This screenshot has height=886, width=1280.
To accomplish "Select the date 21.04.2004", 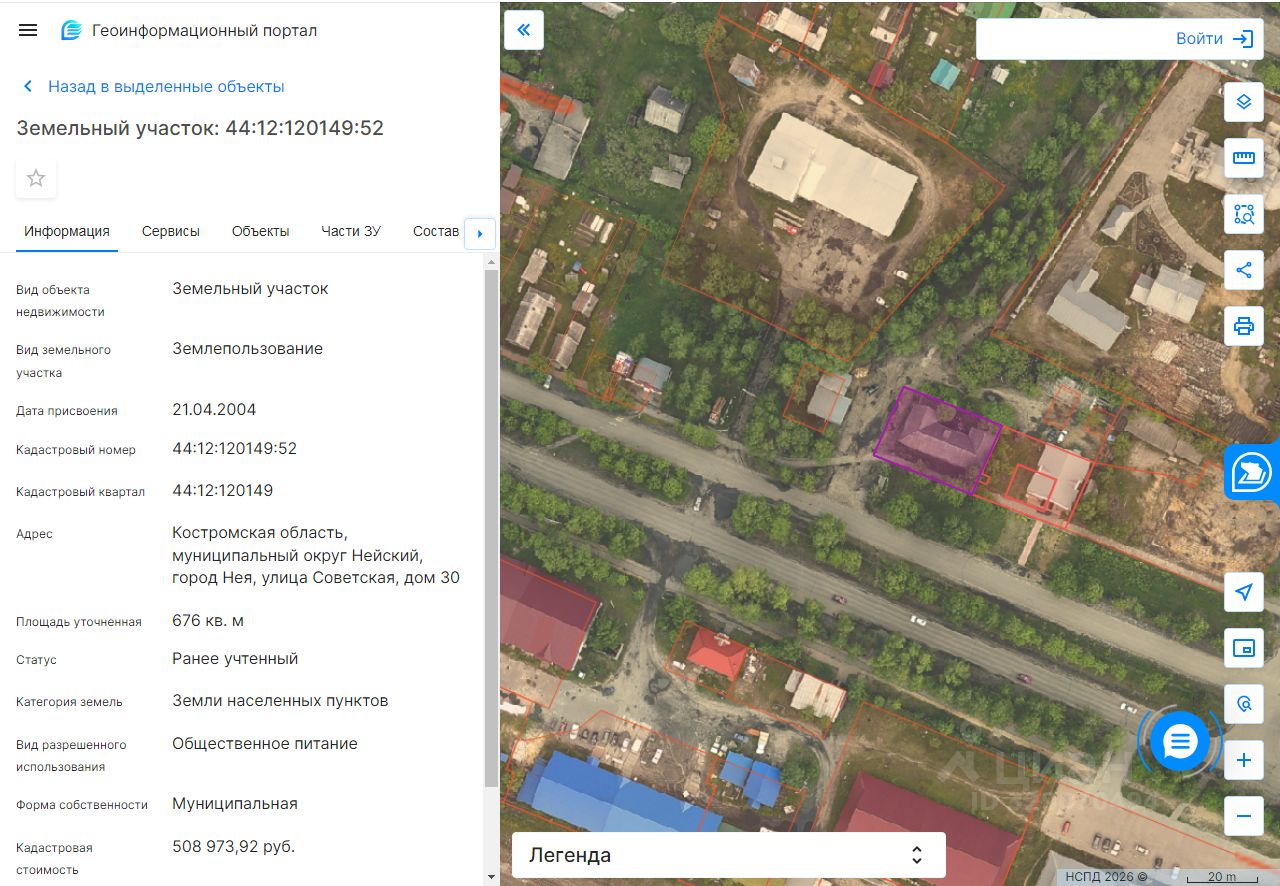I will pyautogui.click(x=214, y=410).
